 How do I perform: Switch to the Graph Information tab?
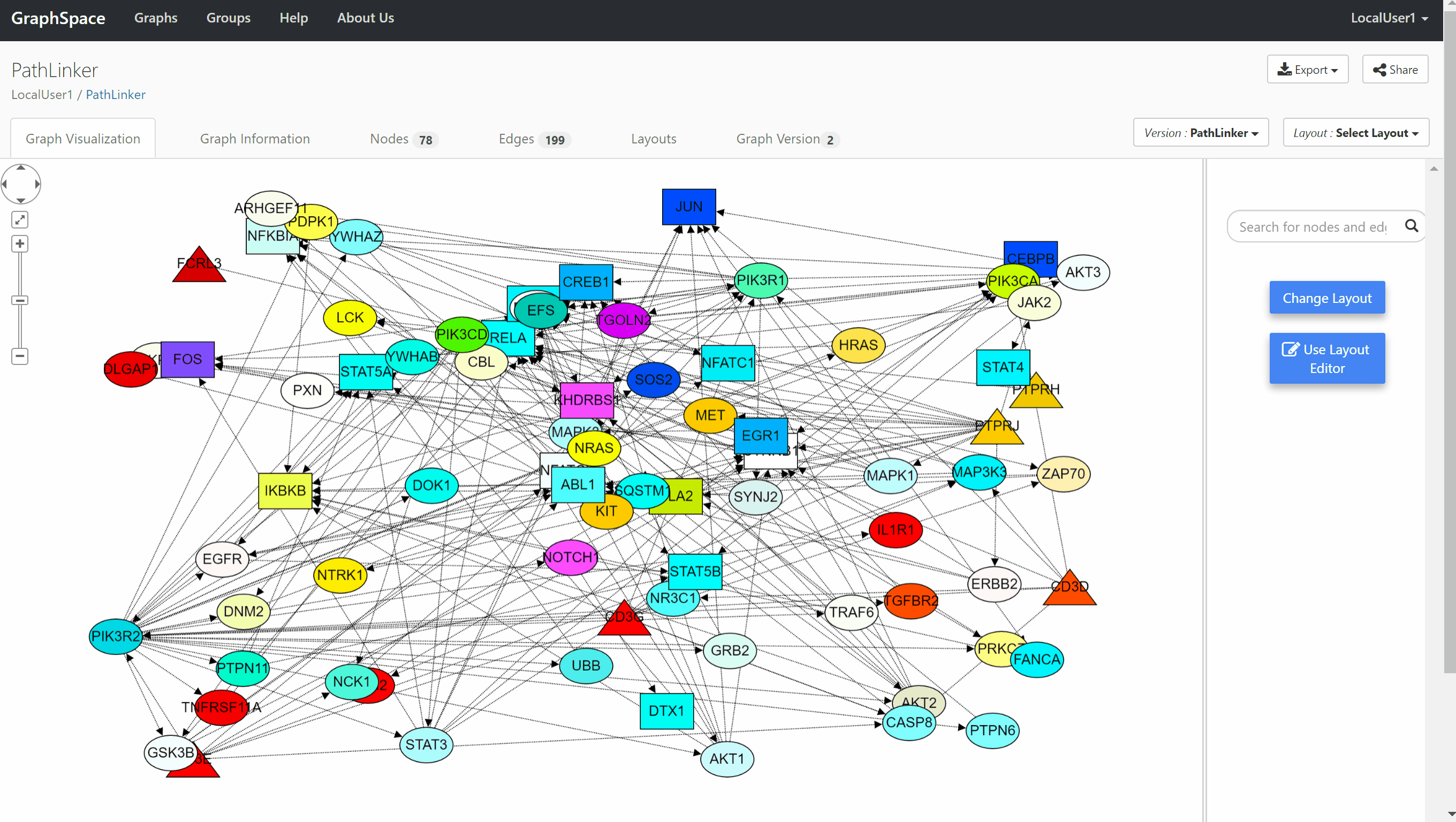tap(255, 139)
